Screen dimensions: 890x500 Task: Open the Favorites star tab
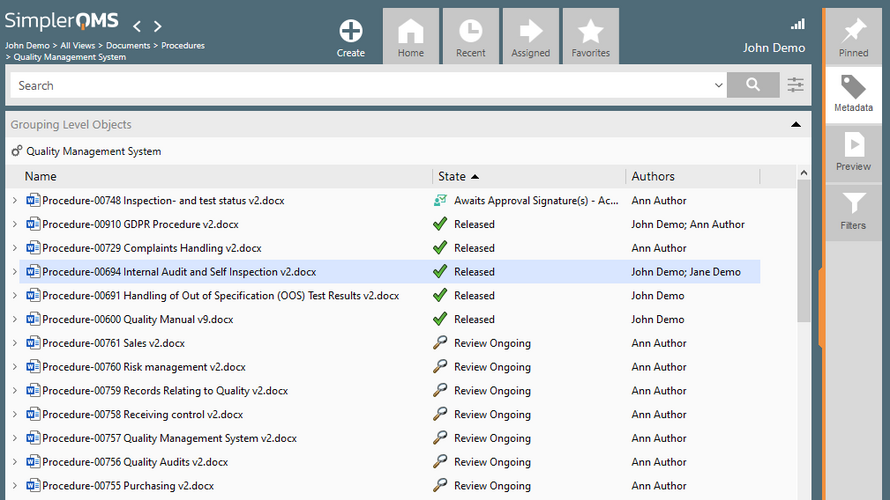coord(590,36)
